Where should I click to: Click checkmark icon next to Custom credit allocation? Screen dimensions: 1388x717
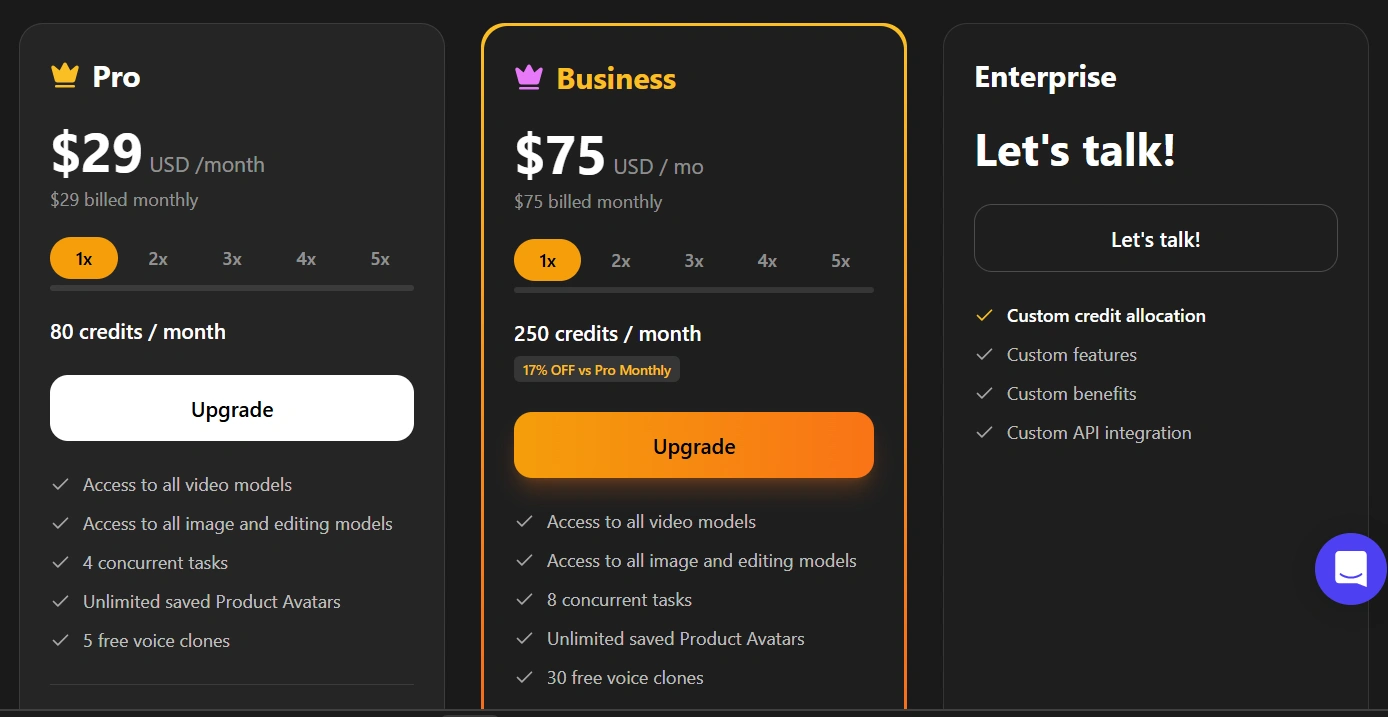tap(985, 316)
